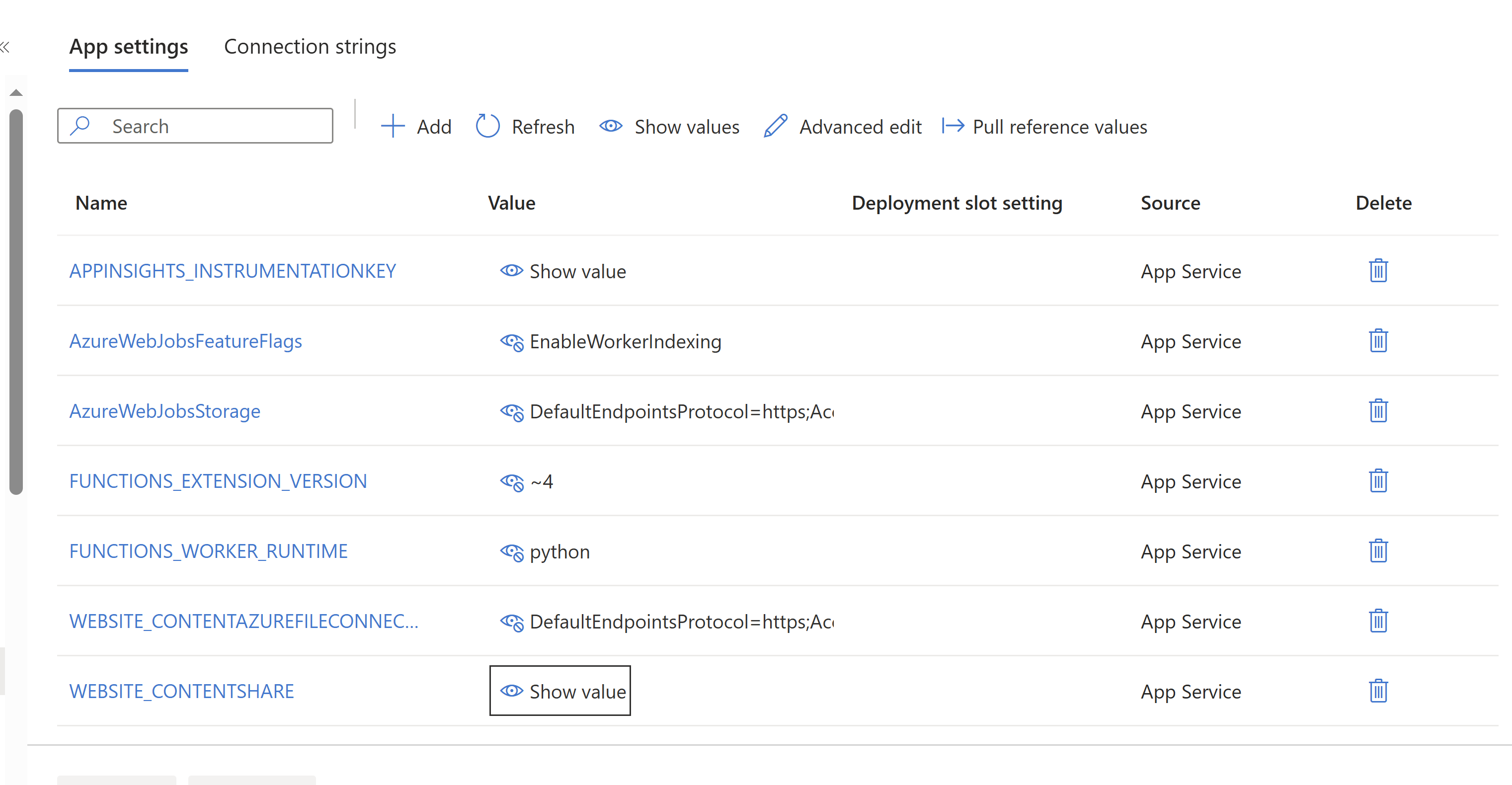Screen dimensions: 1512x785
Task: Delete the FUNCTIONS_WORKER_RUNTIME row
Action: (x=1377, y=551)
